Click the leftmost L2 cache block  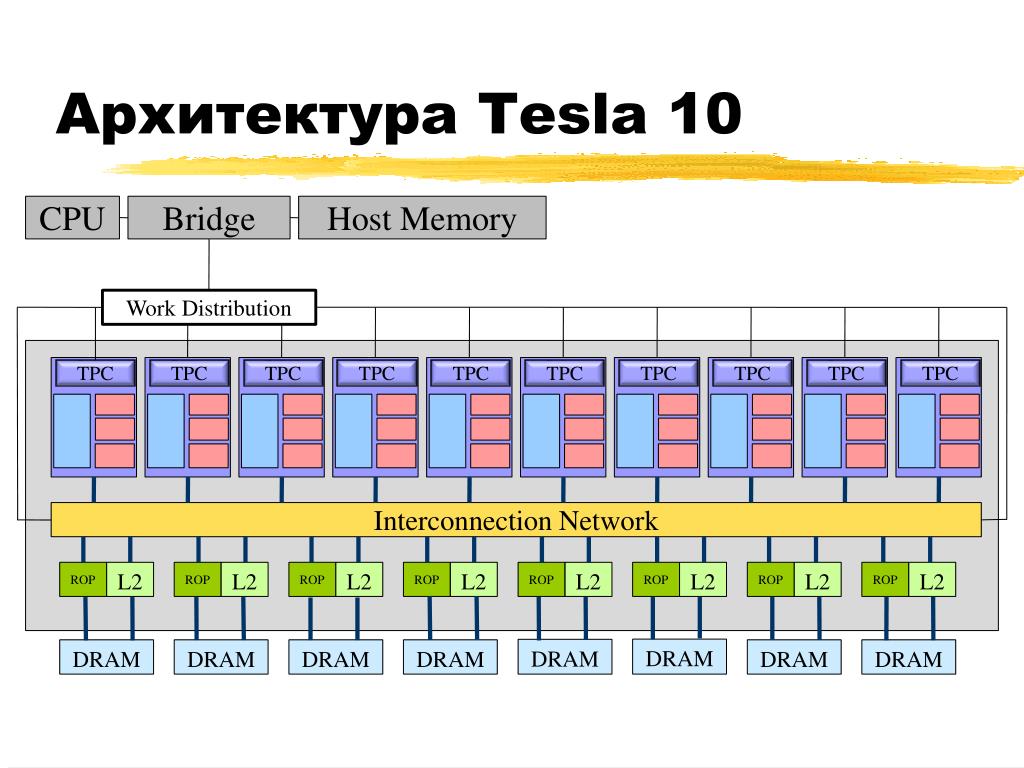tap(130, 579)
